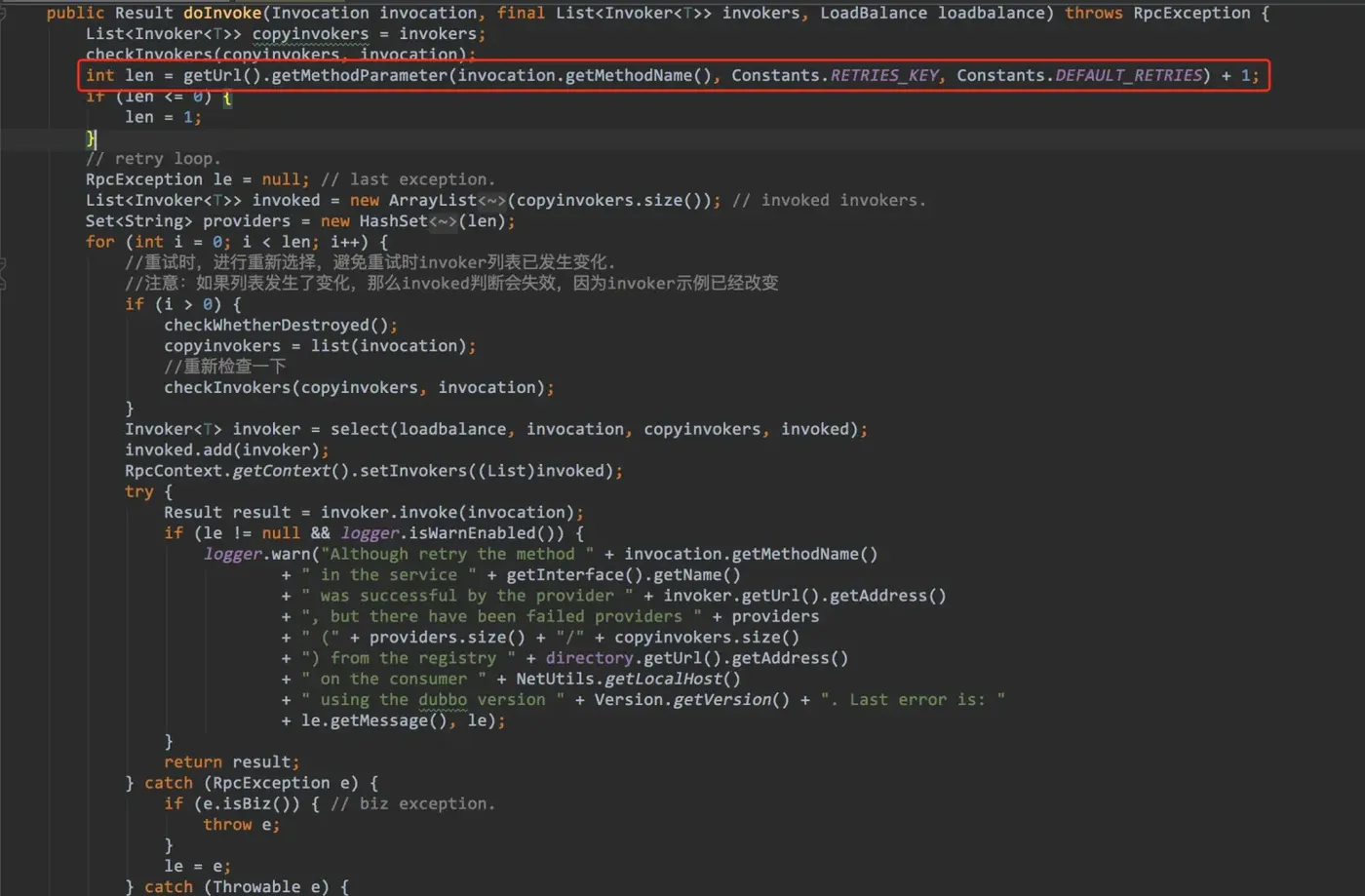Click the NetUtils.getLocalHost call

628,679
